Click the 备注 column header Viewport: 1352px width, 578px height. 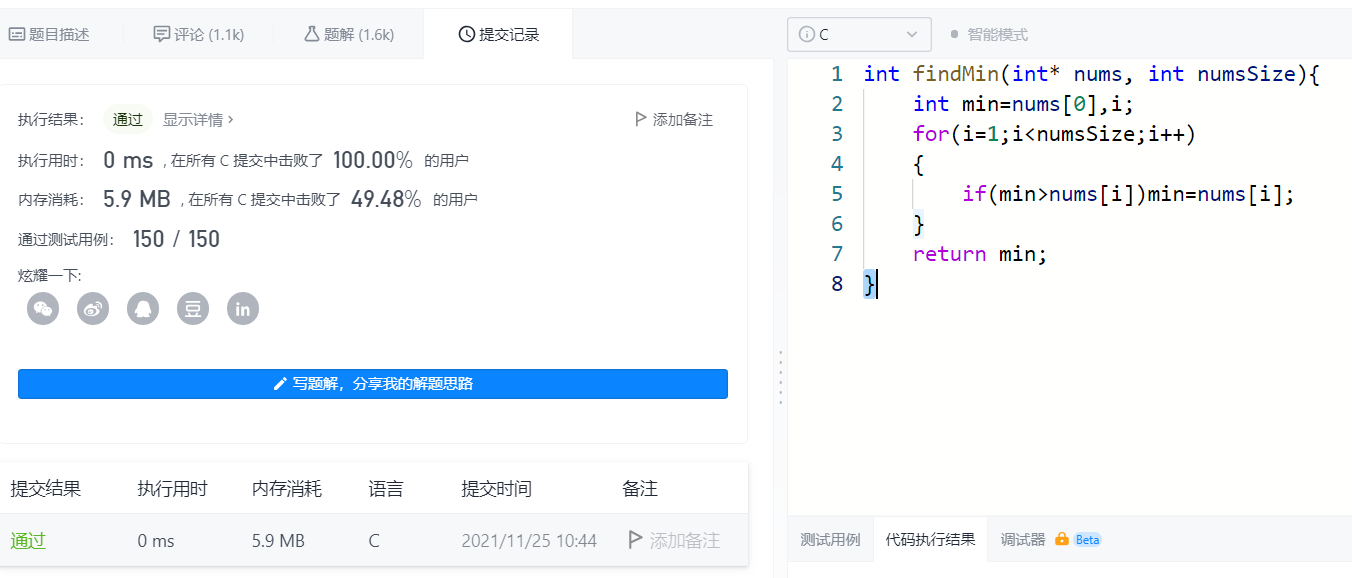point(640,489)
